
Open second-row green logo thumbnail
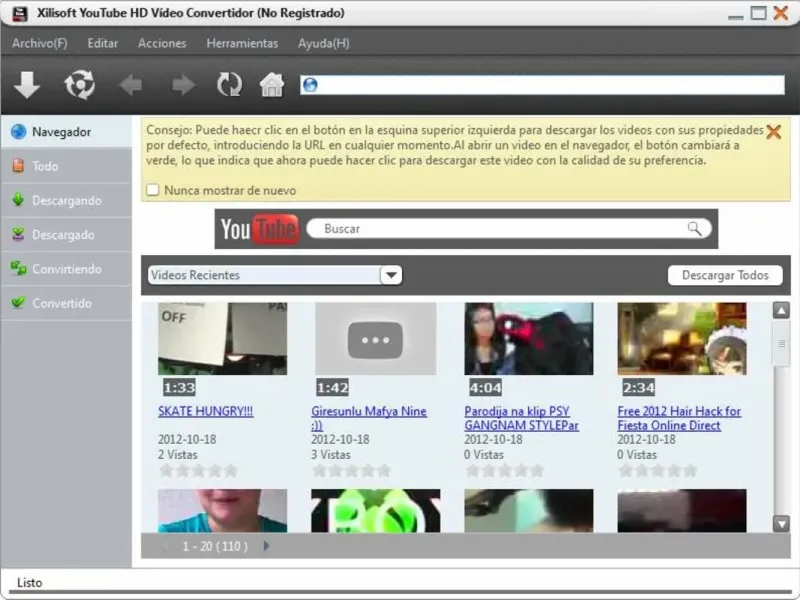376,511
